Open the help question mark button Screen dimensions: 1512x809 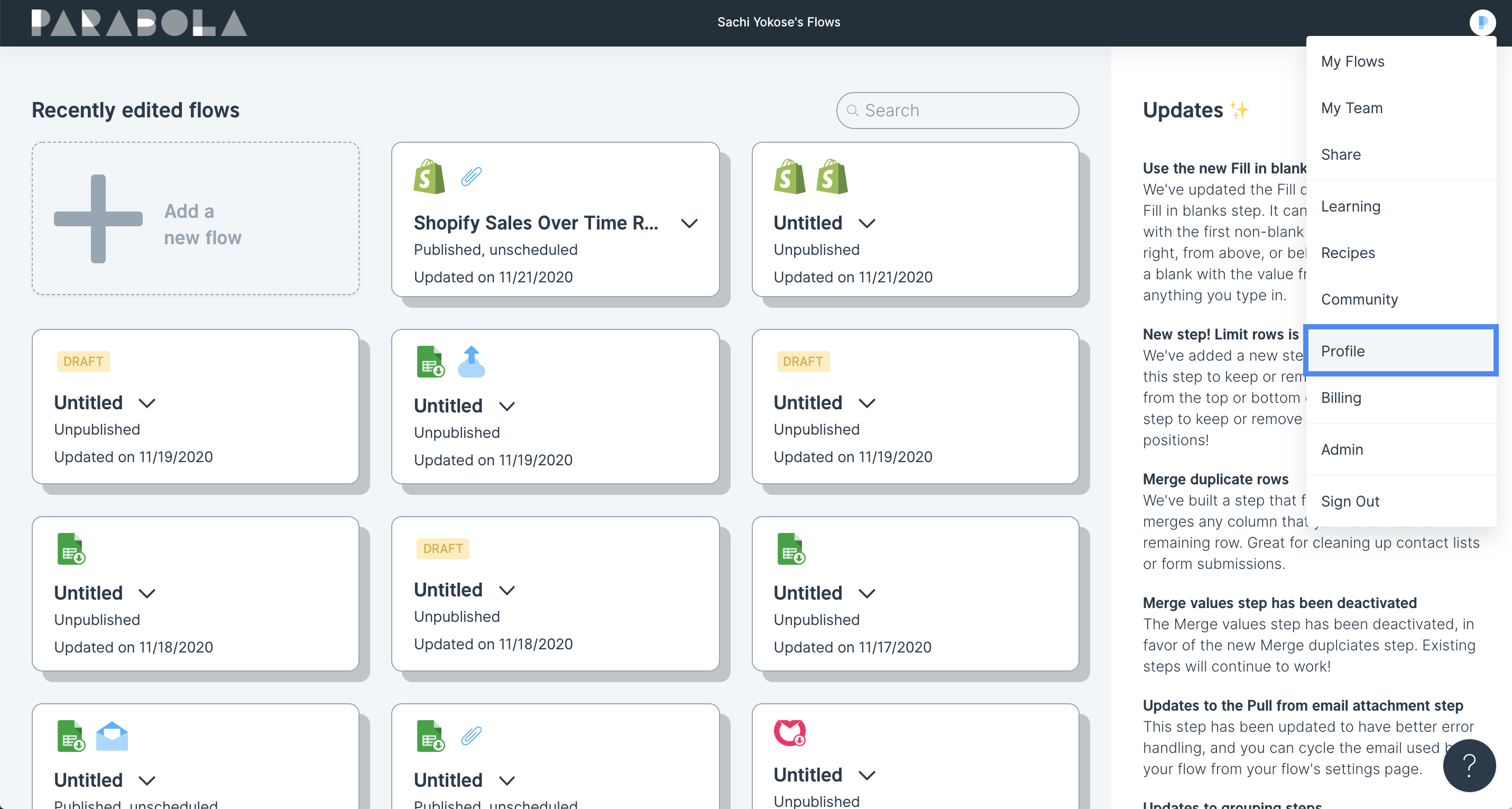pyautogui.click(x=1469, y=766)
